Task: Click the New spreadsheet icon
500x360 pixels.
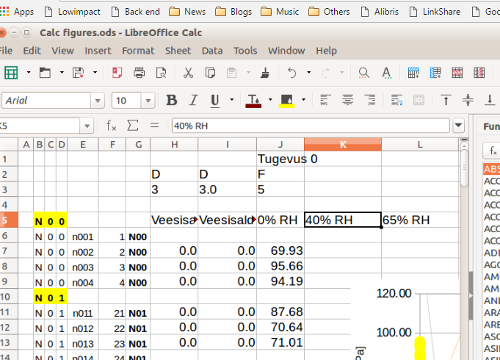Action: point(11,72)
